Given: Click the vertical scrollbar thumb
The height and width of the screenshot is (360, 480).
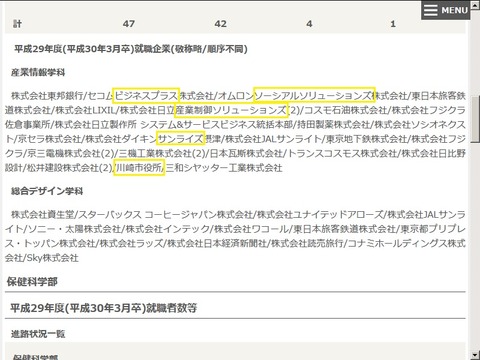Looking at the screenshot, I should (x=475, y=120).
